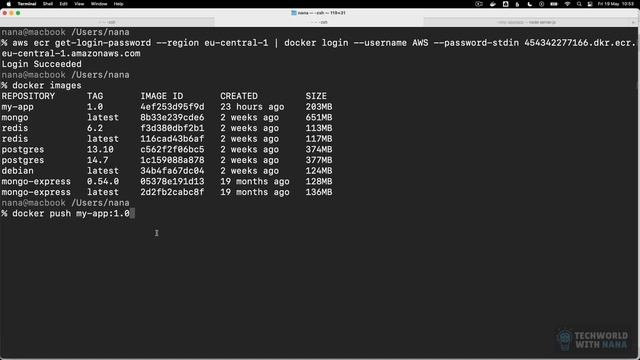The image size is (640, 360).
Task: Click the 128MB size value
Action: coord(319,181)
